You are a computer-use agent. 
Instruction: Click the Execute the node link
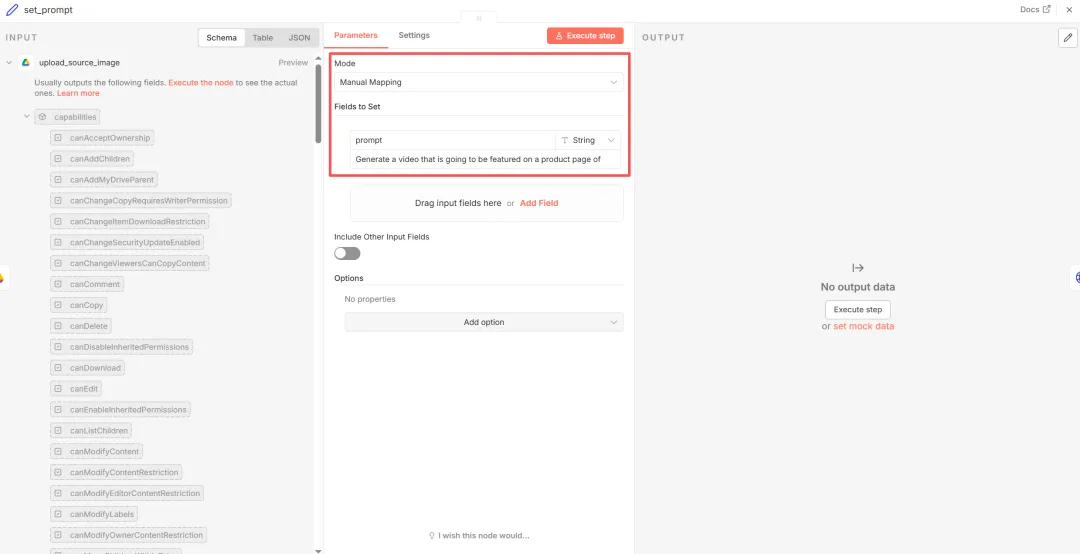tap(200, 83)
